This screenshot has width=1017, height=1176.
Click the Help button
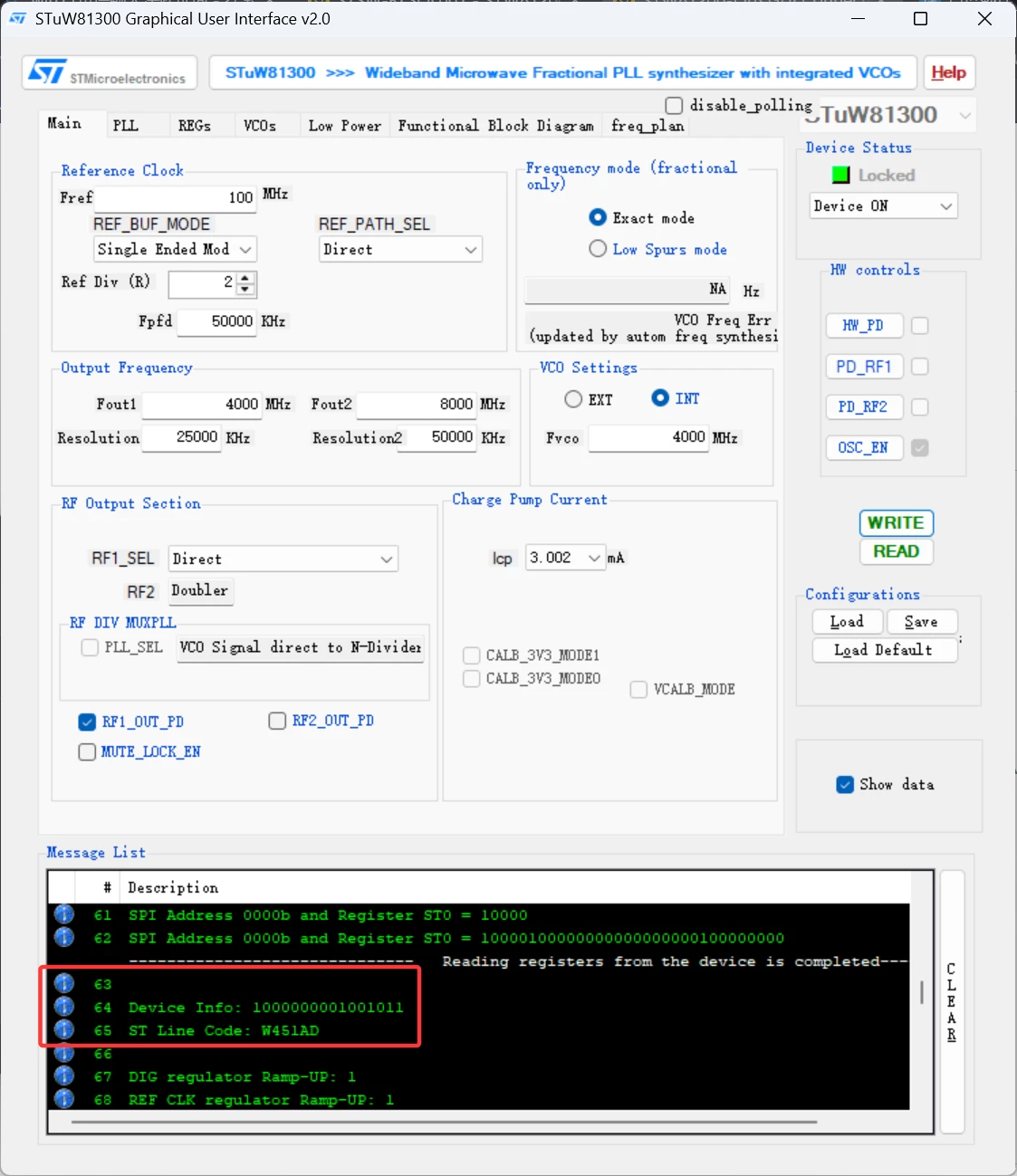949,72
